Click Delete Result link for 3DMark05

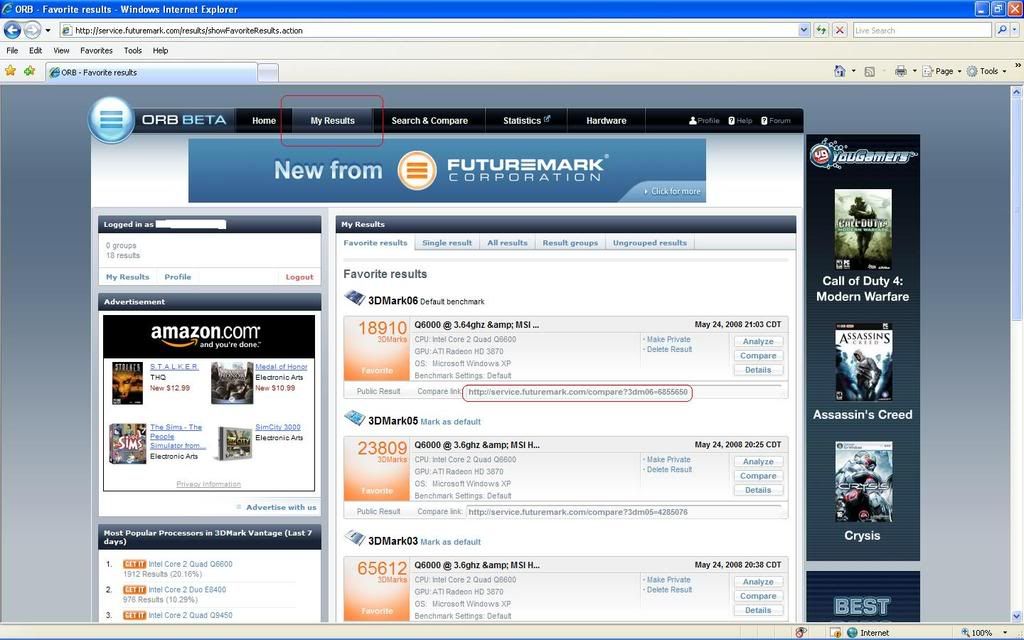[669, 469]
